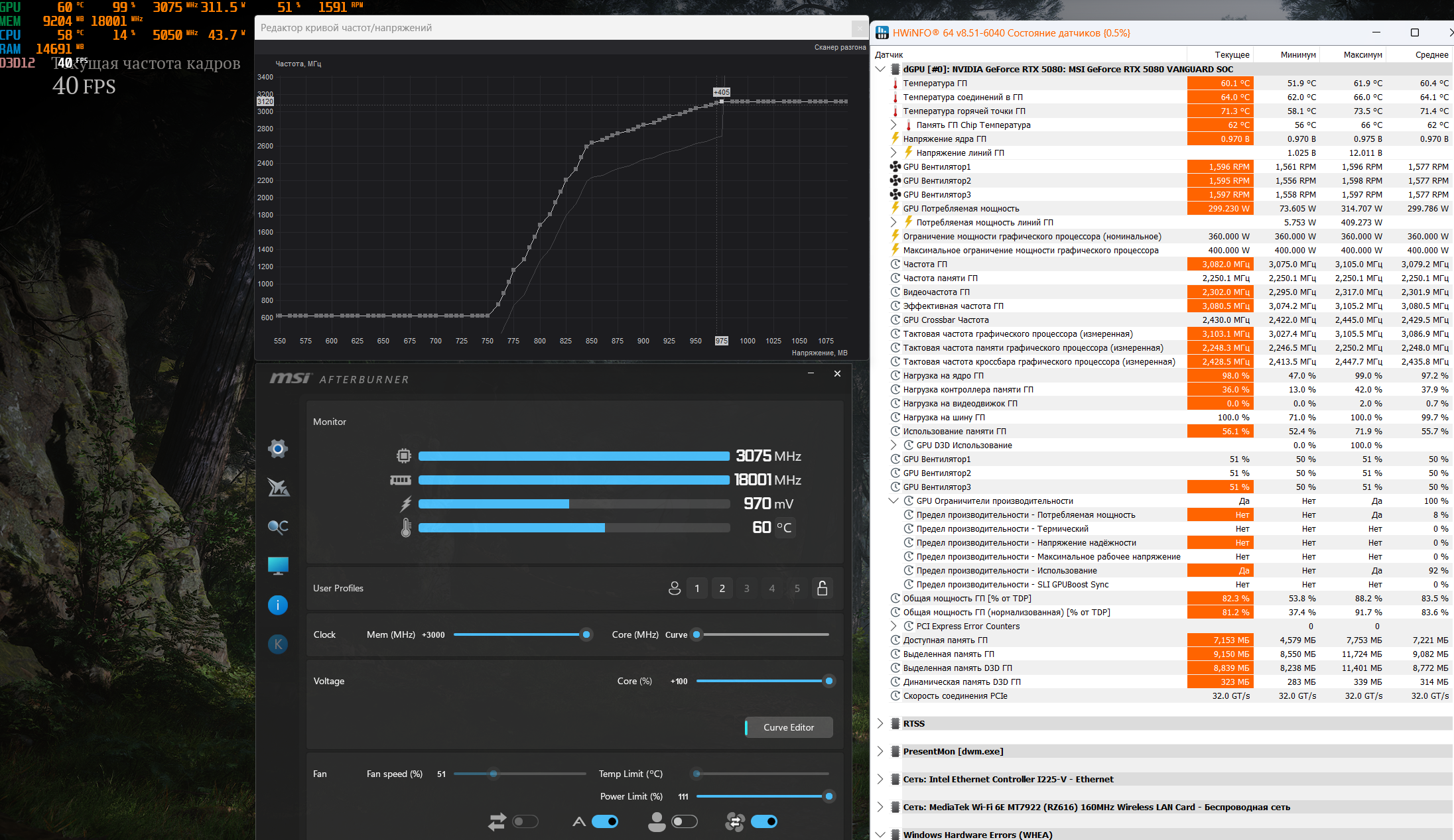The width and height of the screenshot is (1454, 840).
Task: Collapse the dGPU NVIDIA GeForce RTX 5080 group
Action: (x=880, y=69)
